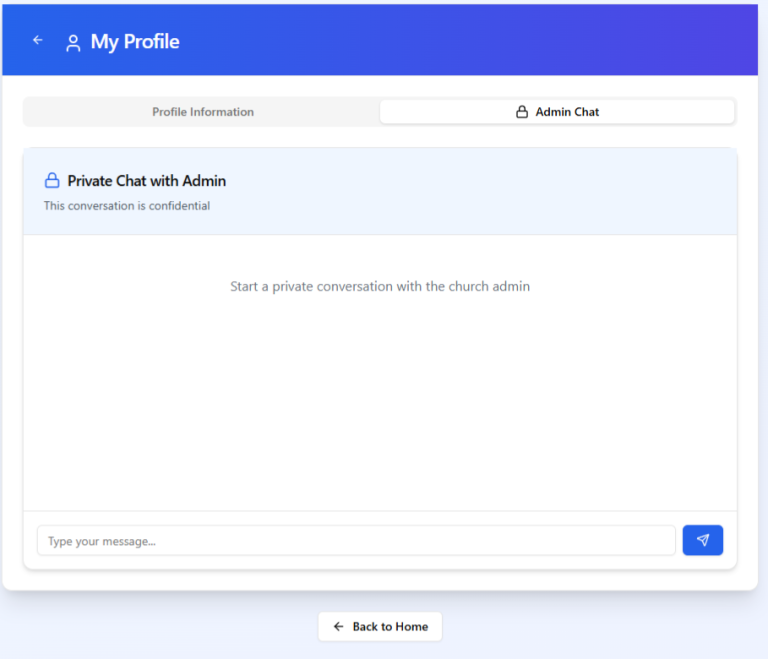Click the blue lock icon beside Private Chat
The height and width of the screenshot is (659, 768).
[52, 181]
